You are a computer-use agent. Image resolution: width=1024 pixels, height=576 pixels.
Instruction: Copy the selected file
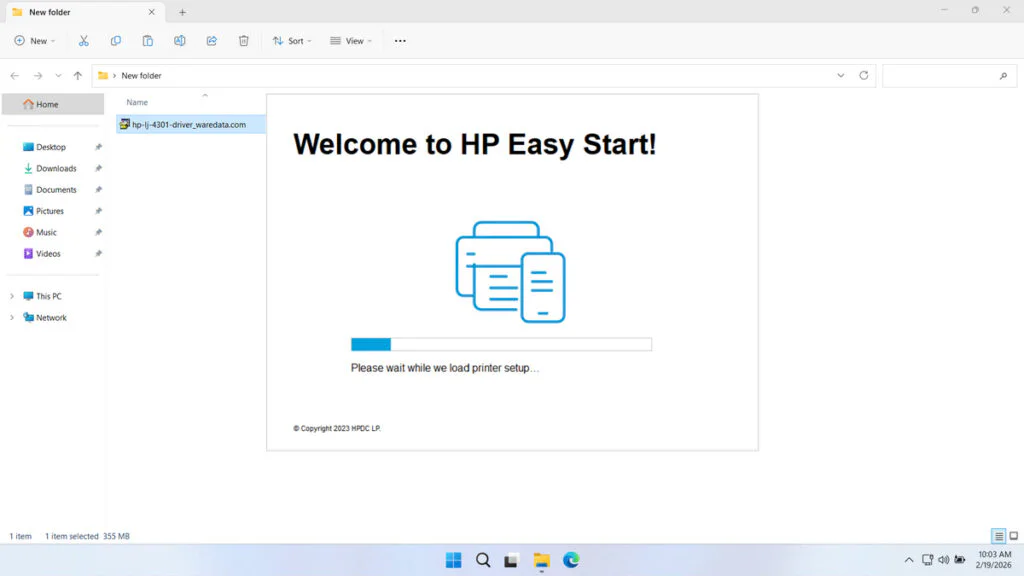point(116,40)
